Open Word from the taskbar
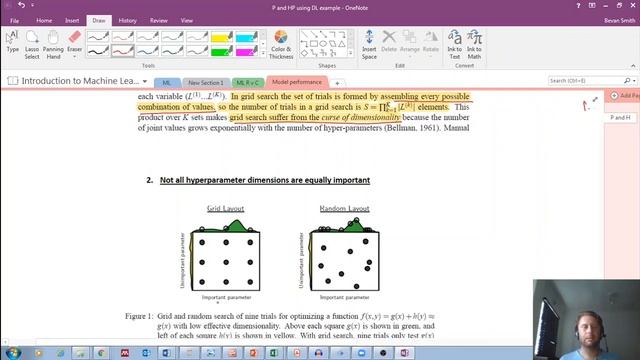The width and height of the screenshot is (640, 360). click(167, 353)
